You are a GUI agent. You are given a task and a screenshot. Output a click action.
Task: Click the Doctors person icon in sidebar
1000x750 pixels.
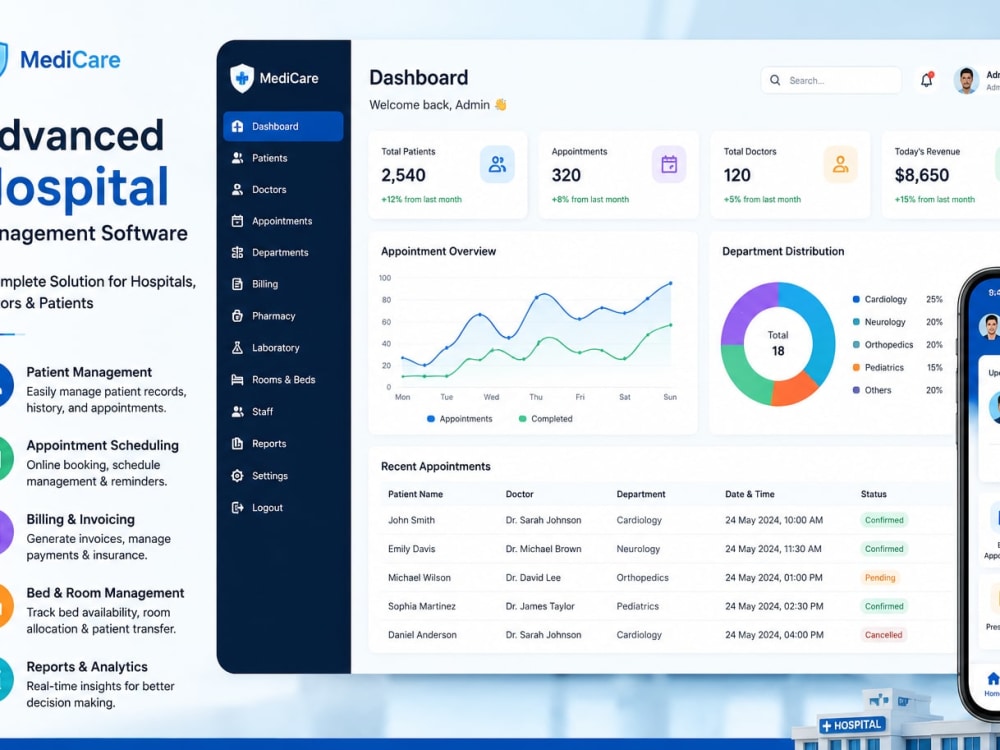[237, 189]
